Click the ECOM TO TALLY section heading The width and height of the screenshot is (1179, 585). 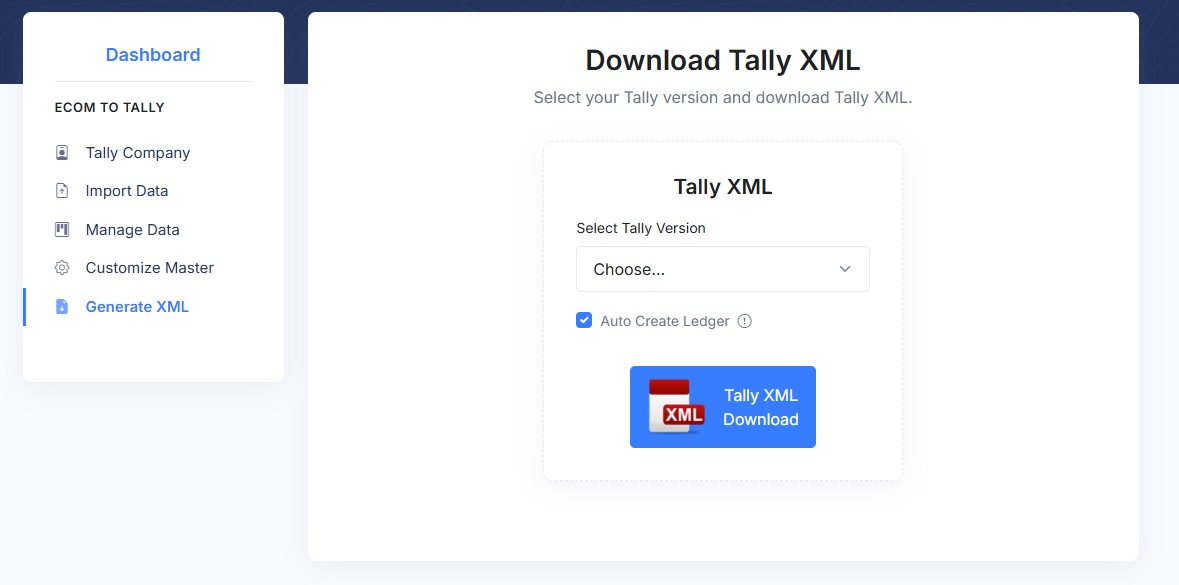click(110, 108)
